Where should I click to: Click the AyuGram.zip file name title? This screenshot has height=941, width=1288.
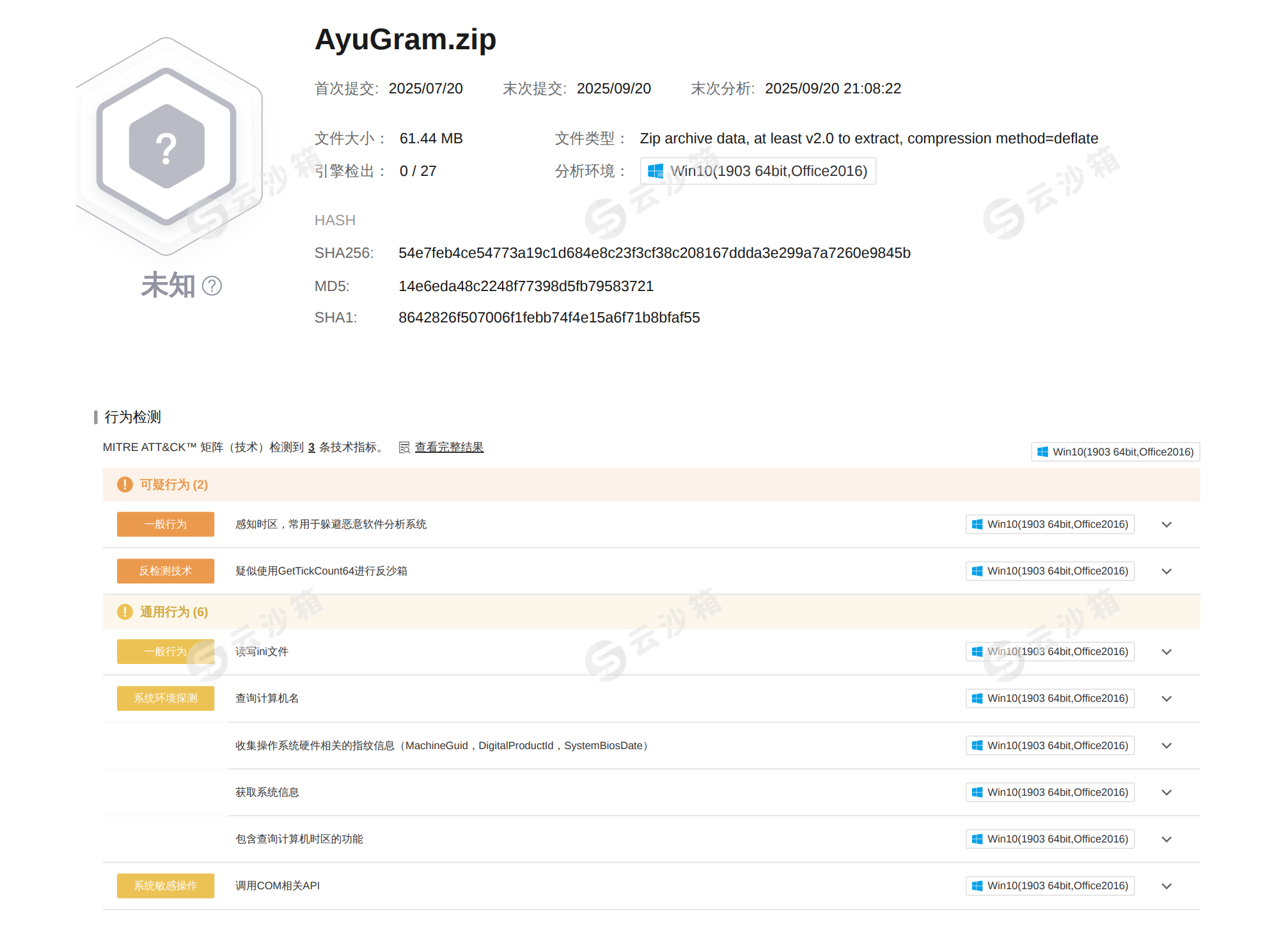coord(405,40)
